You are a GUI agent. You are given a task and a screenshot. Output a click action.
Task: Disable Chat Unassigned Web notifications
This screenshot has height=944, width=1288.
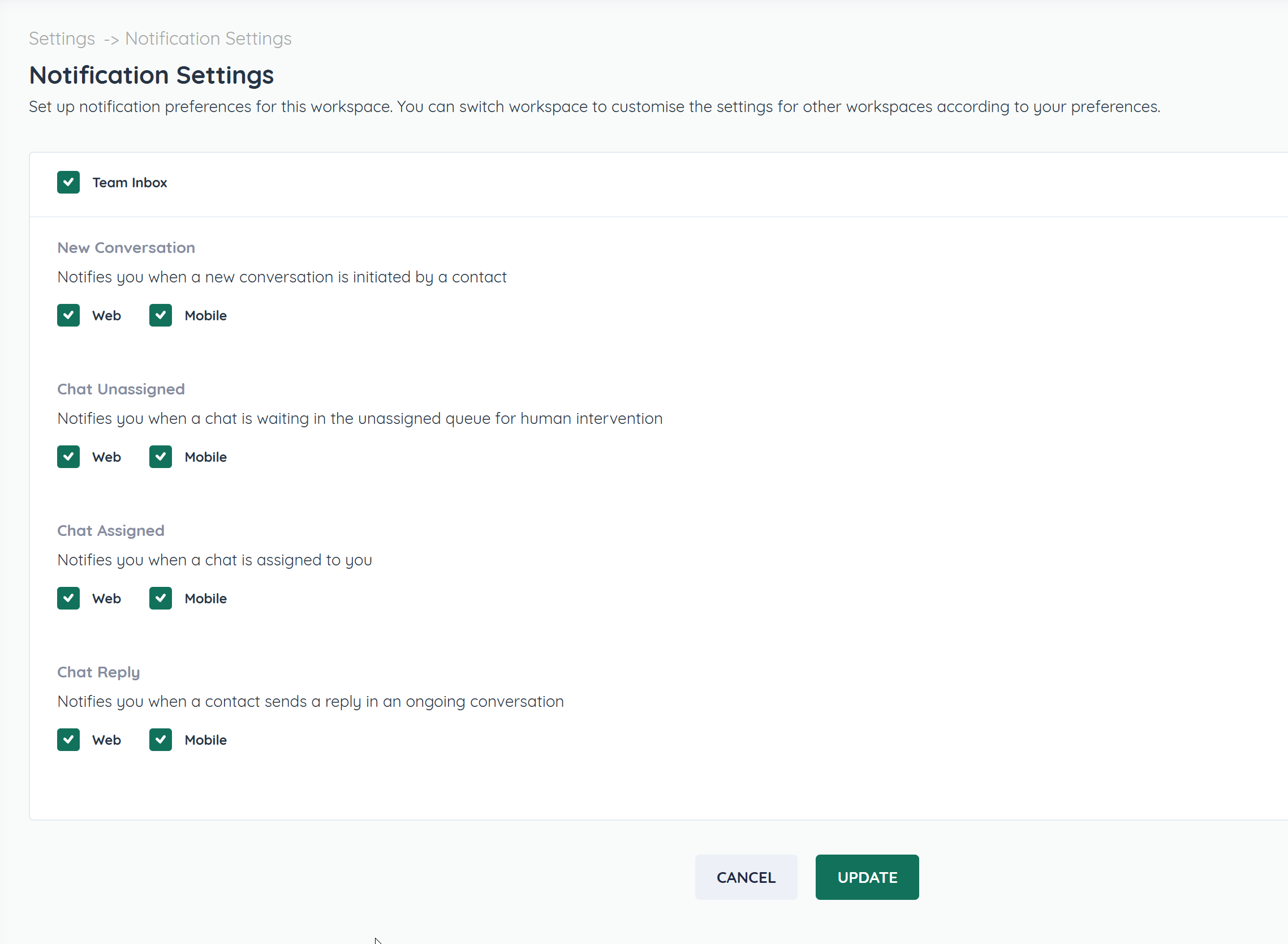(68, 457)
